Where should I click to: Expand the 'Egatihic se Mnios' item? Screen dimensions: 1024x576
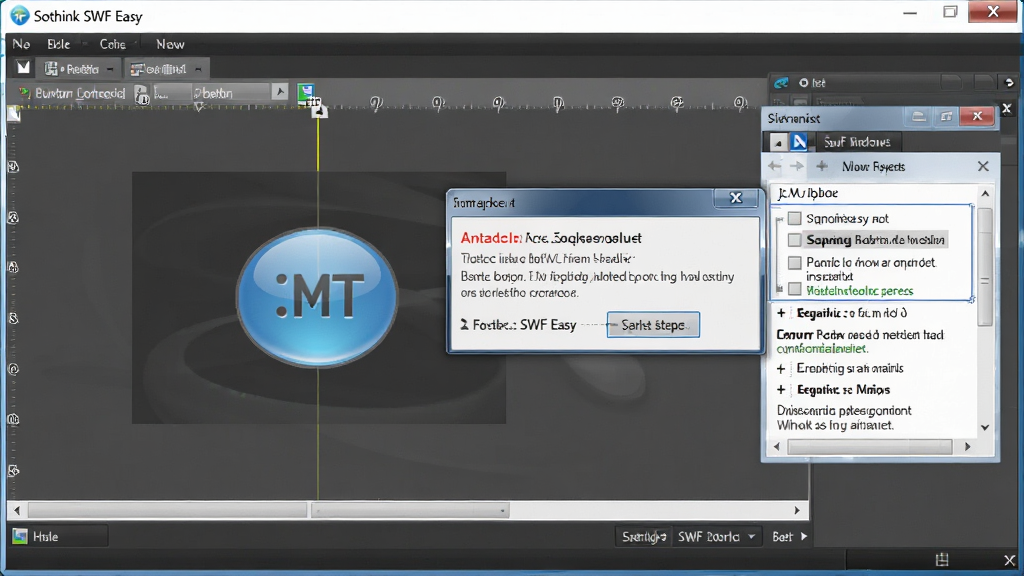pos(781,390)
